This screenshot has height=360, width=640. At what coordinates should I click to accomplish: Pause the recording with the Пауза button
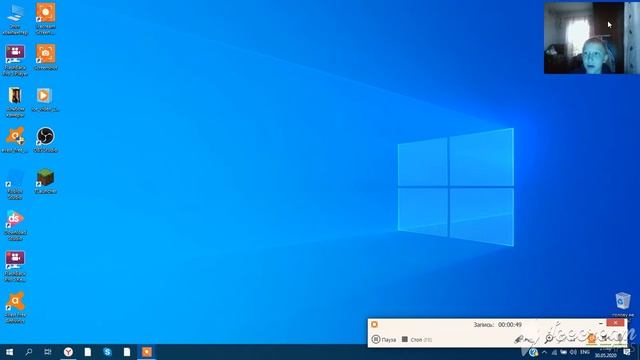pos(384,339)
